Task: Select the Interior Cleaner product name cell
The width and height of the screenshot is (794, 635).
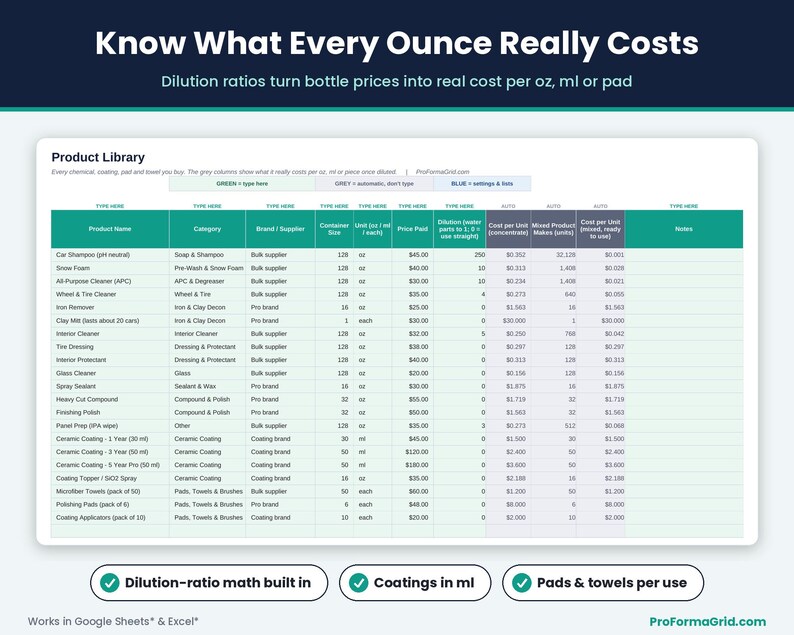Action: point(110,334)
